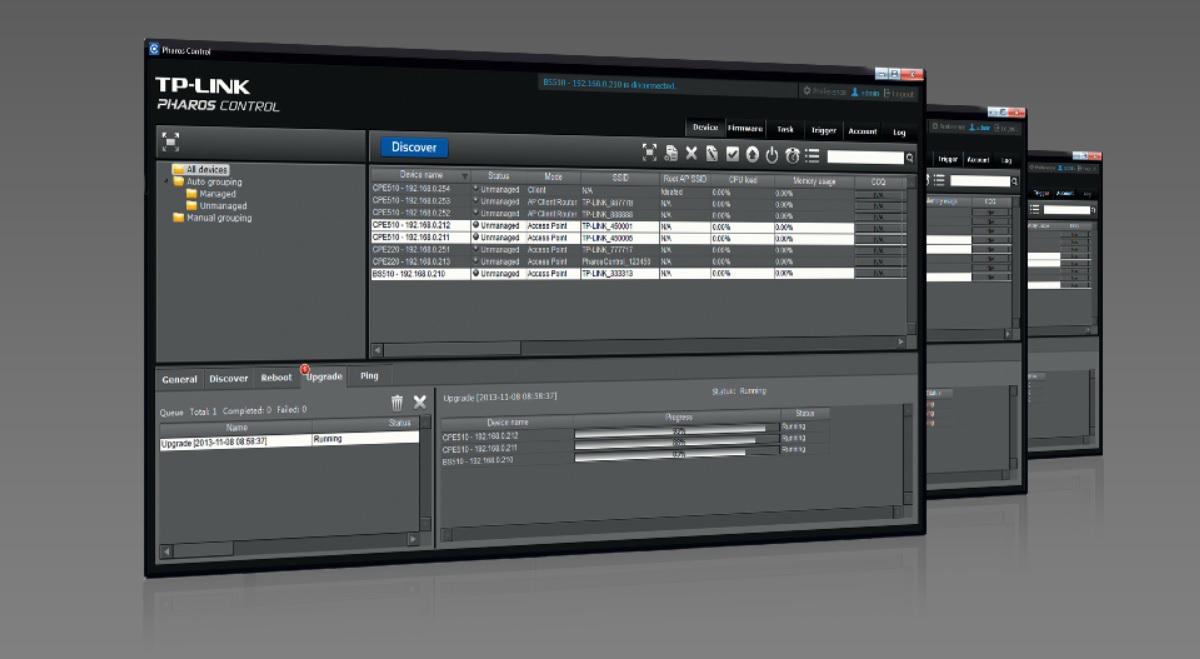The image size is (1200, 659).
Task: Click the SSID column header
Action: pyautogui.click(x=619, y=178)
